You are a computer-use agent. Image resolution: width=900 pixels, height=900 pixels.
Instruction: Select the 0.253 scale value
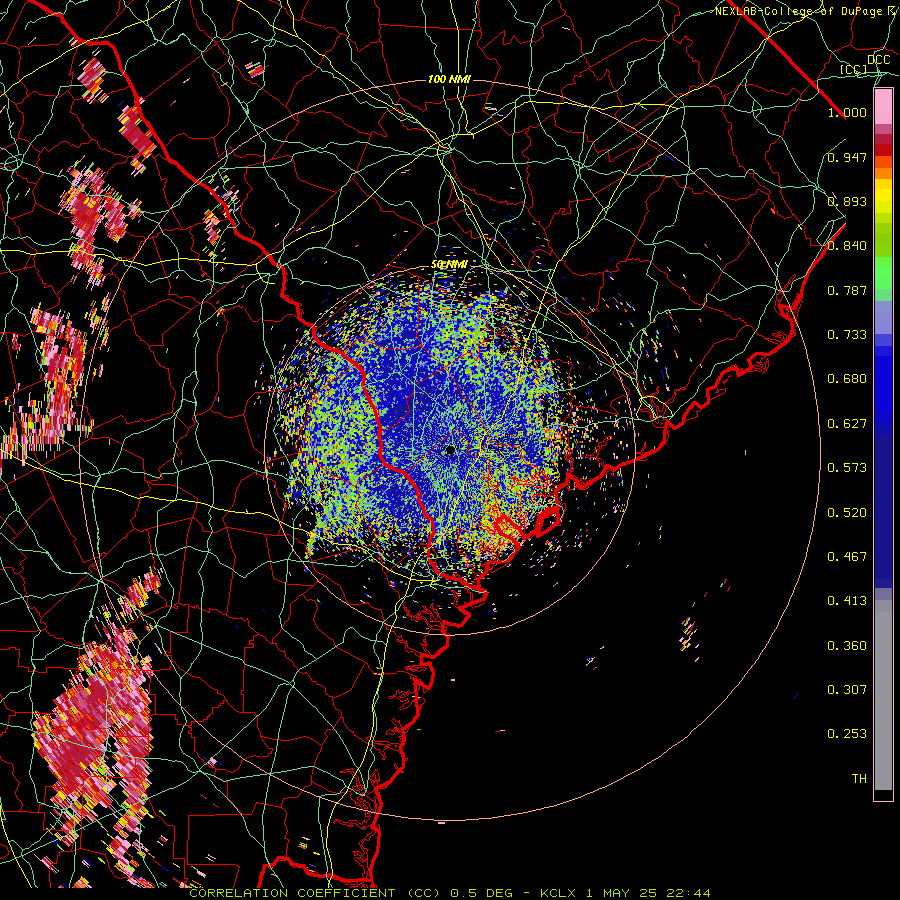(847, 734)
